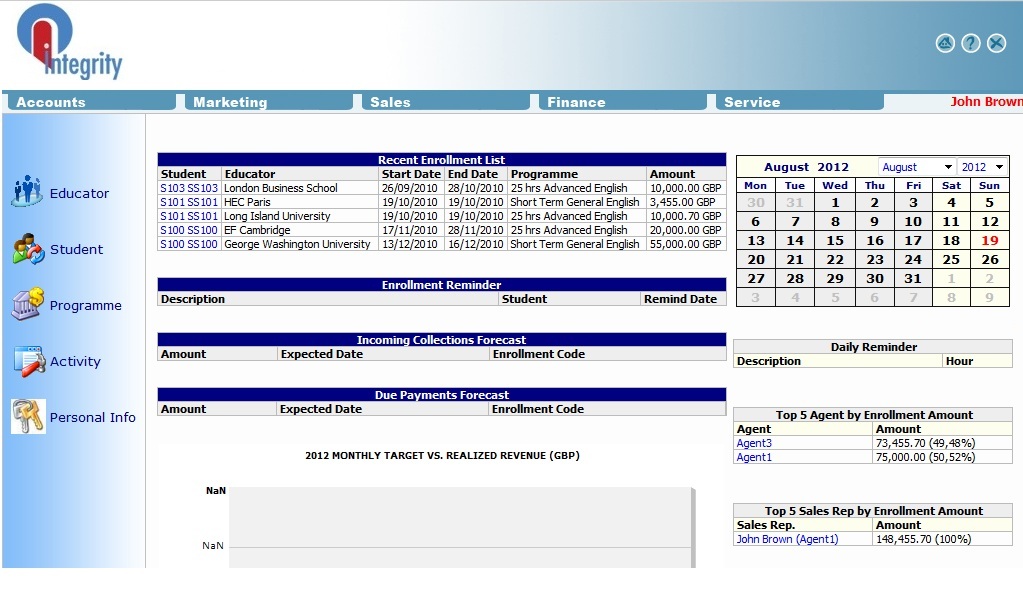
Task: Open the Agent3 link
Action: [754, 443]
